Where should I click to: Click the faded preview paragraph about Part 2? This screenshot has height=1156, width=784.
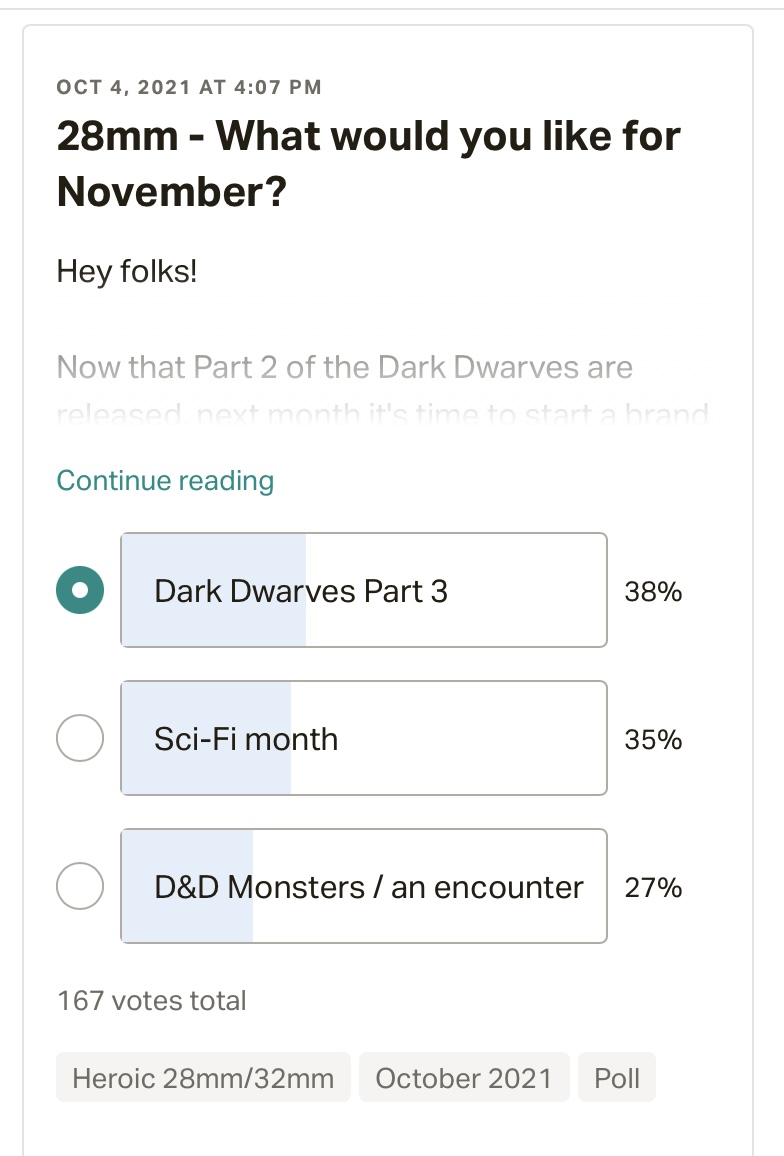[345, 368]
